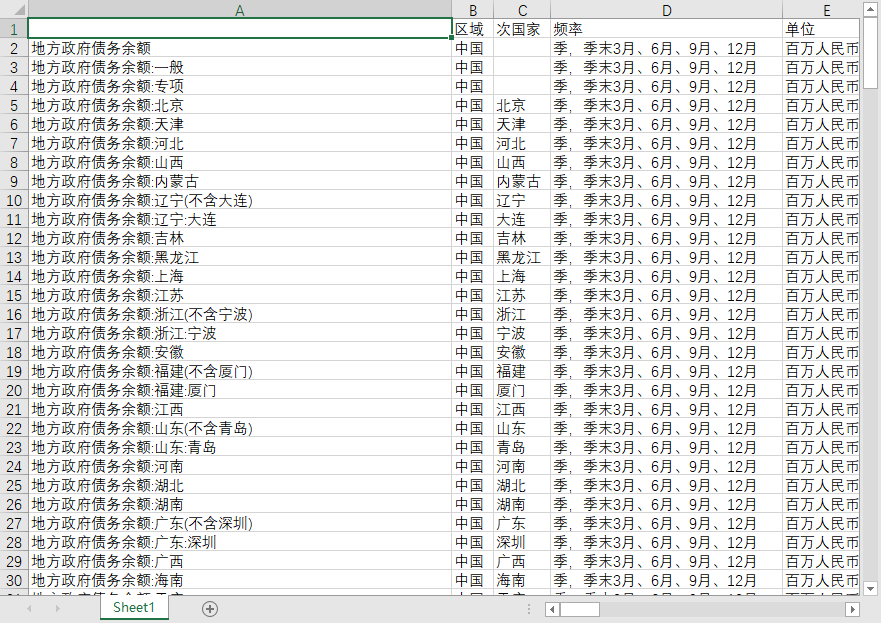Click '中国' in the 天津 row
Screen dimensions: 881x623
tap(473, 125)
